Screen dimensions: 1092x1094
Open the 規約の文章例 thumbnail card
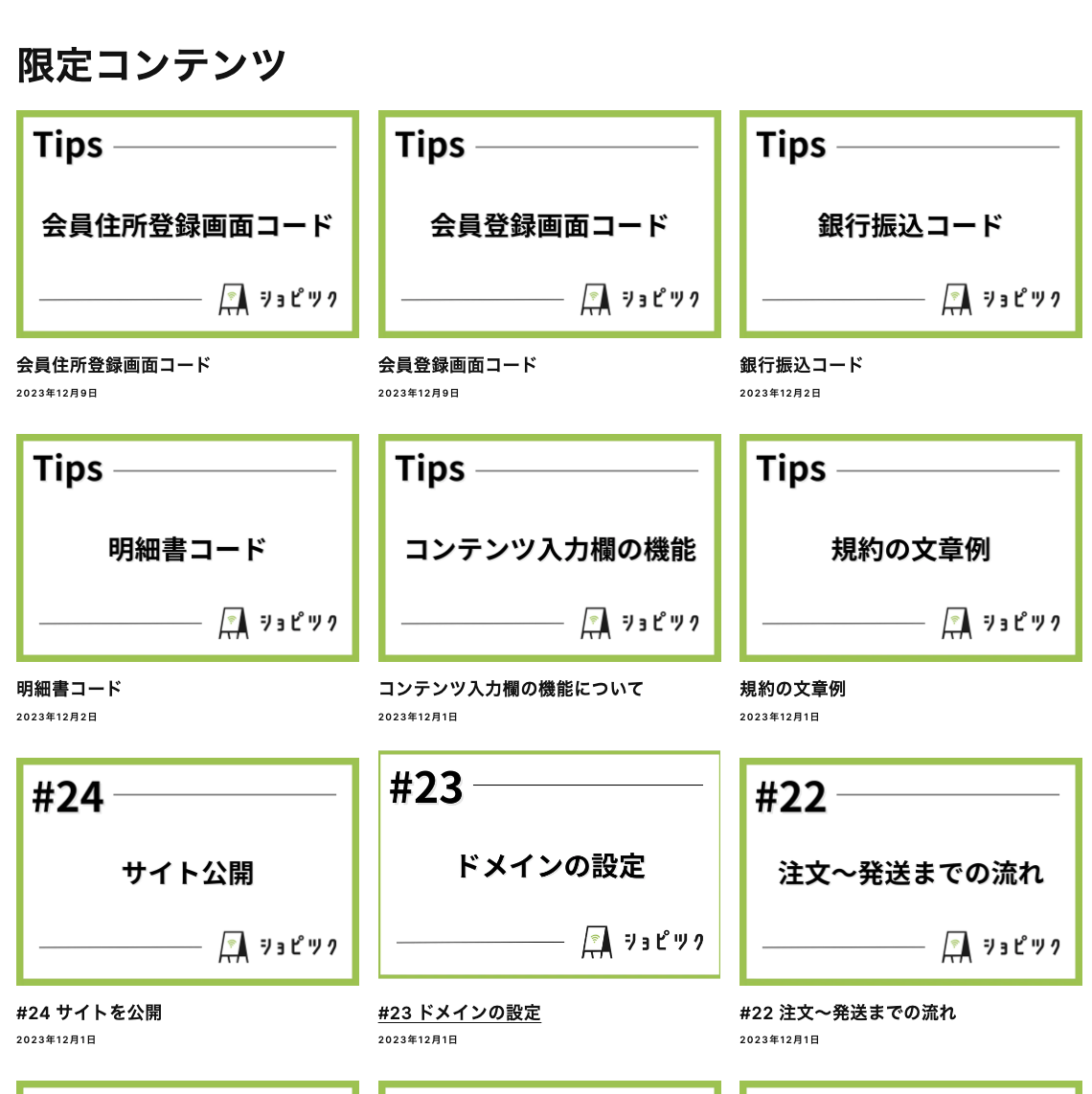910,548
